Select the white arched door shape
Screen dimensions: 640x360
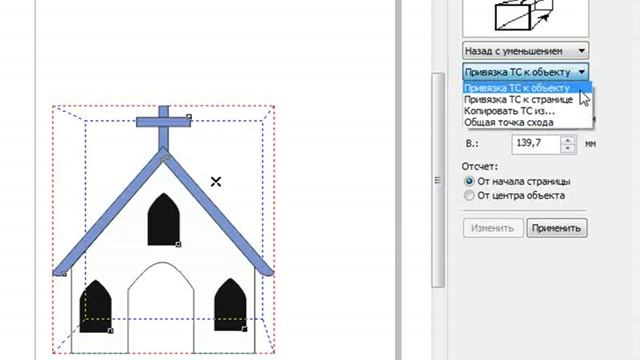coord(161,308)
